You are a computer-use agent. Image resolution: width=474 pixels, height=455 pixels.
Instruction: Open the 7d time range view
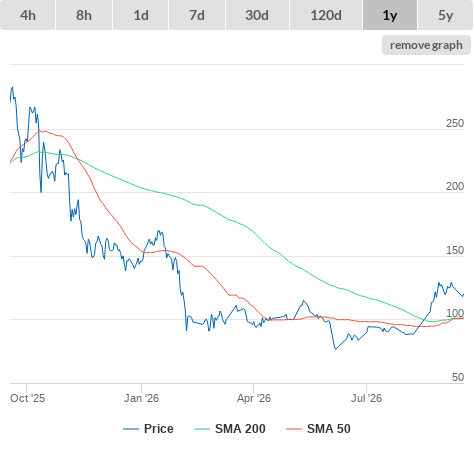(197, 15)
